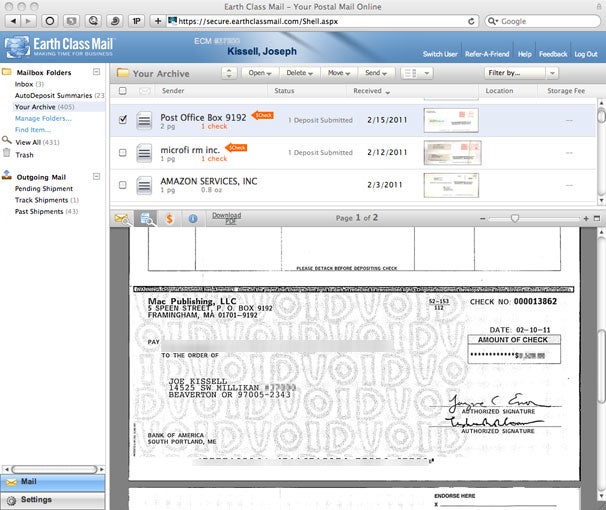606x510 pixels.
Task: Open the dollar-sign check deposit view
Action: 169,219
